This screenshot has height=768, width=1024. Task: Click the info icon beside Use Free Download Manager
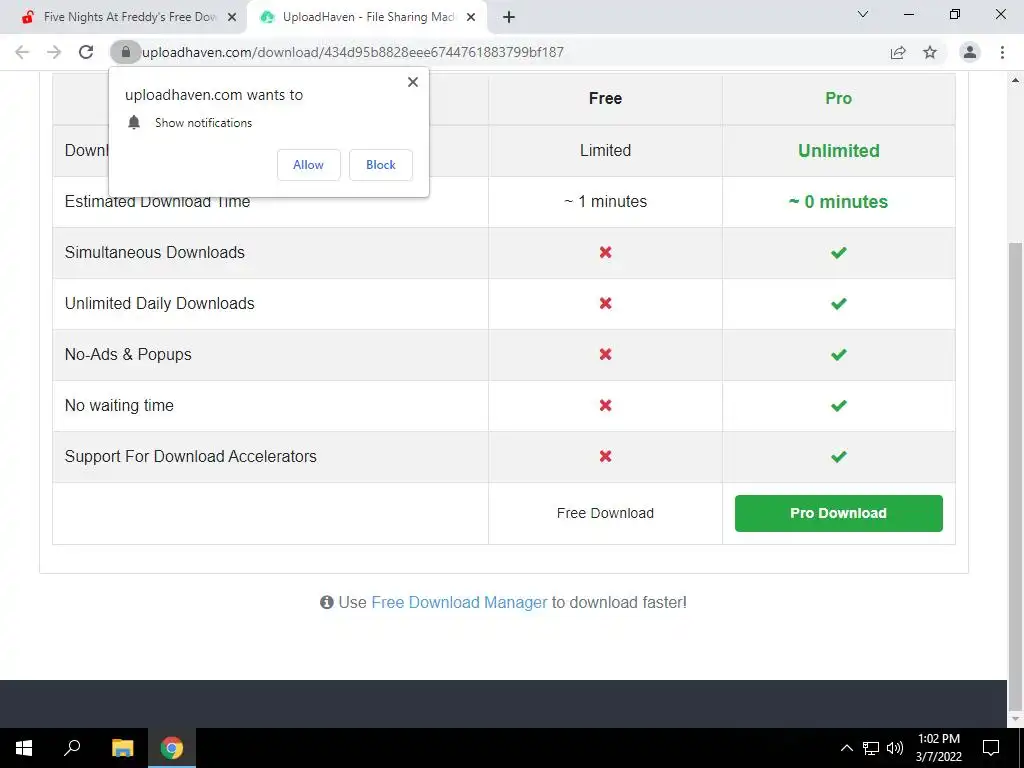[327, 602]
